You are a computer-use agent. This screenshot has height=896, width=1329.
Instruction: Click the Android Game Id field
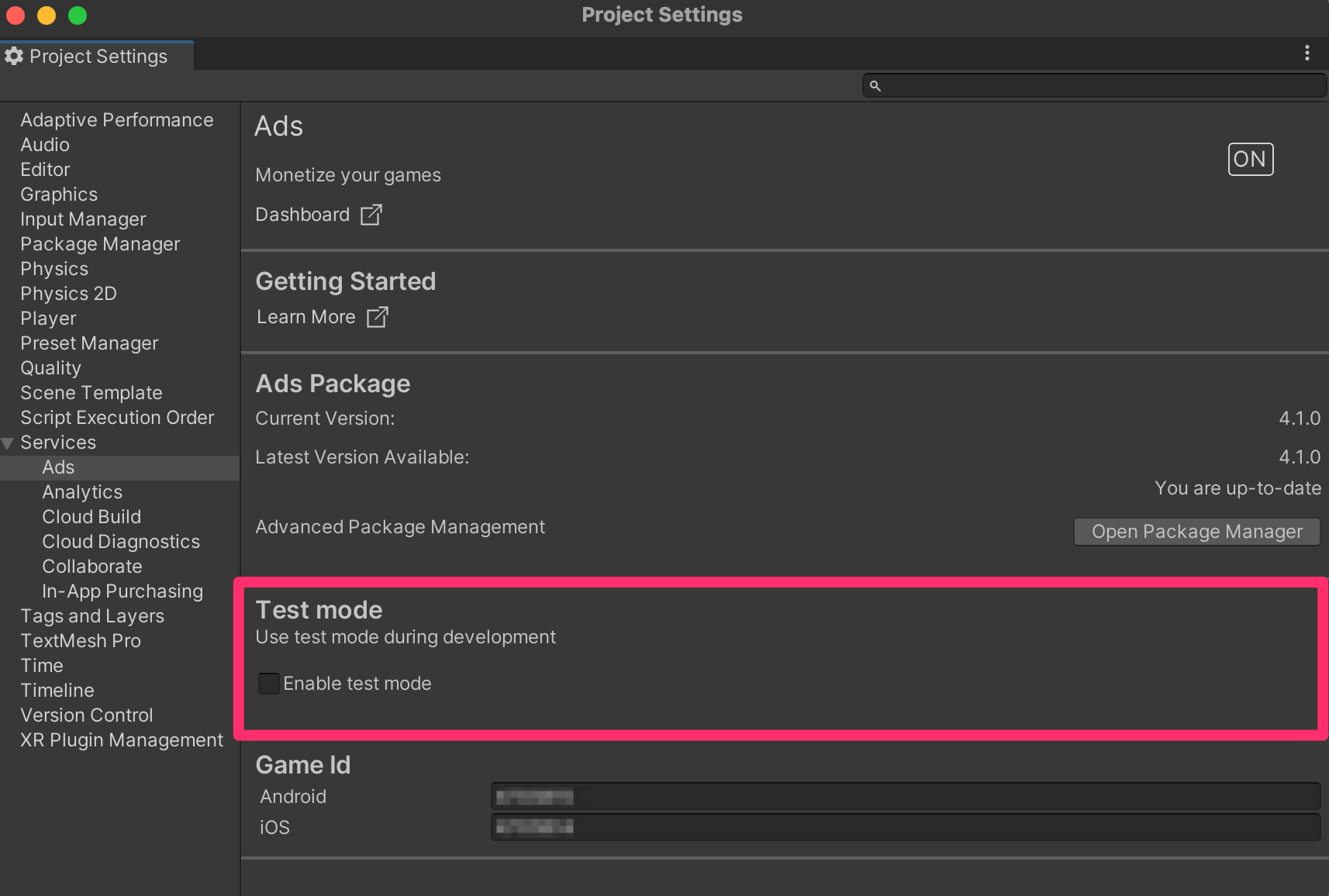click(905, 796)
